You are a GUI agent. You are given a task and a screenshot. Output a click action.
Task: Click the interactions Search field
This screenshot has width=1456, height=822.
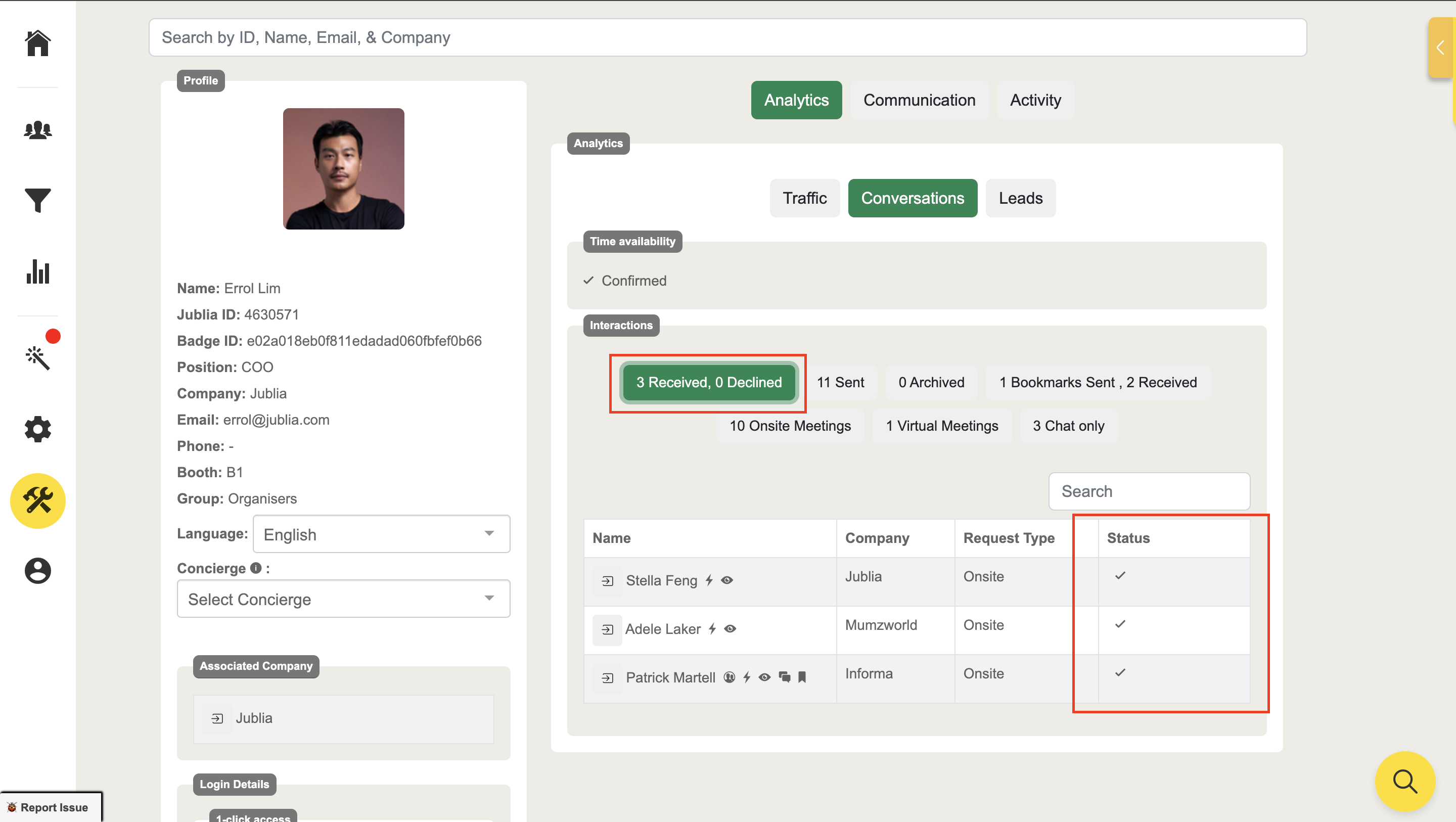pos(1149,491)
